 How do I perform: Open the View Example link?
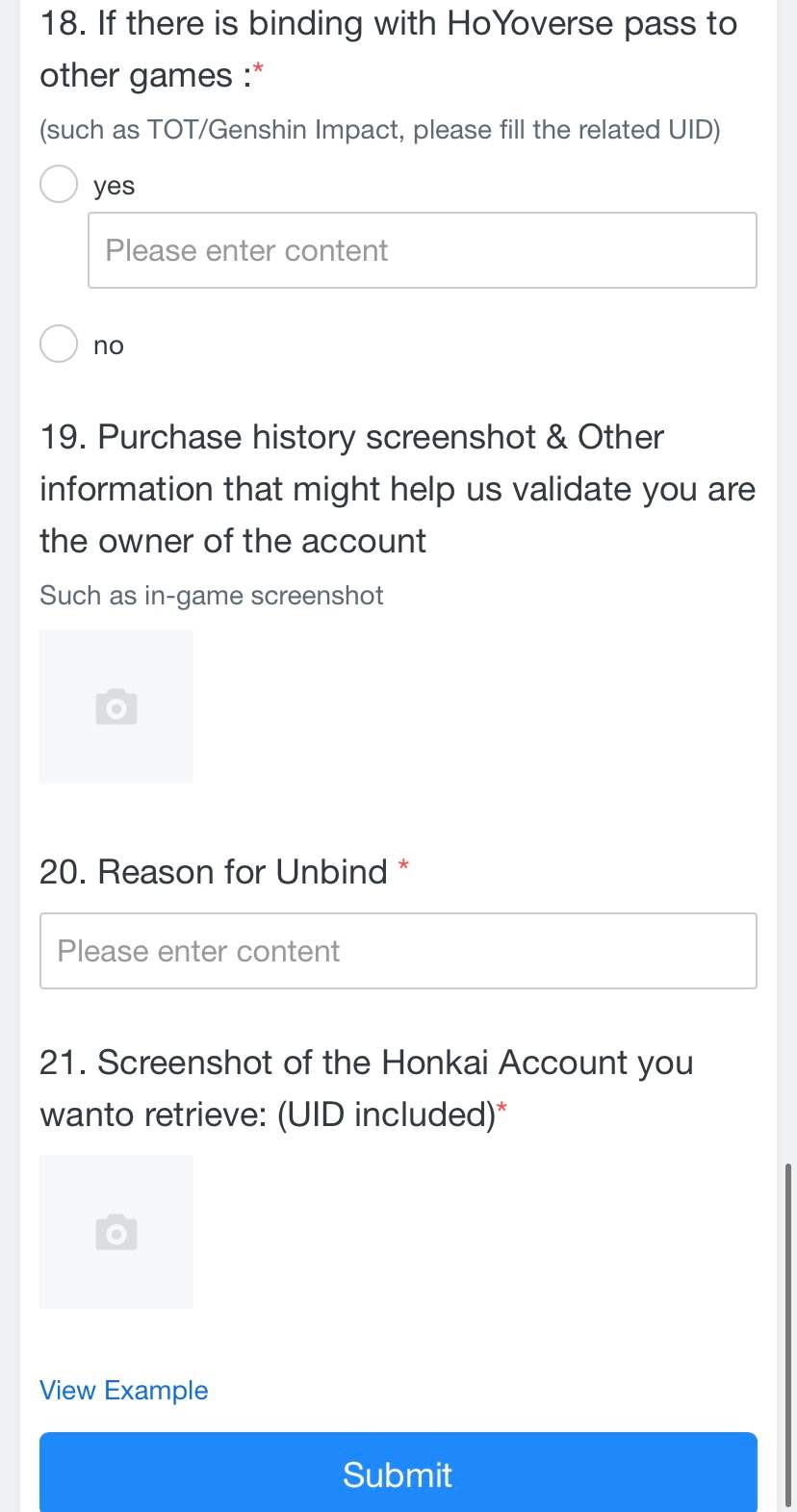(123, 1390)
